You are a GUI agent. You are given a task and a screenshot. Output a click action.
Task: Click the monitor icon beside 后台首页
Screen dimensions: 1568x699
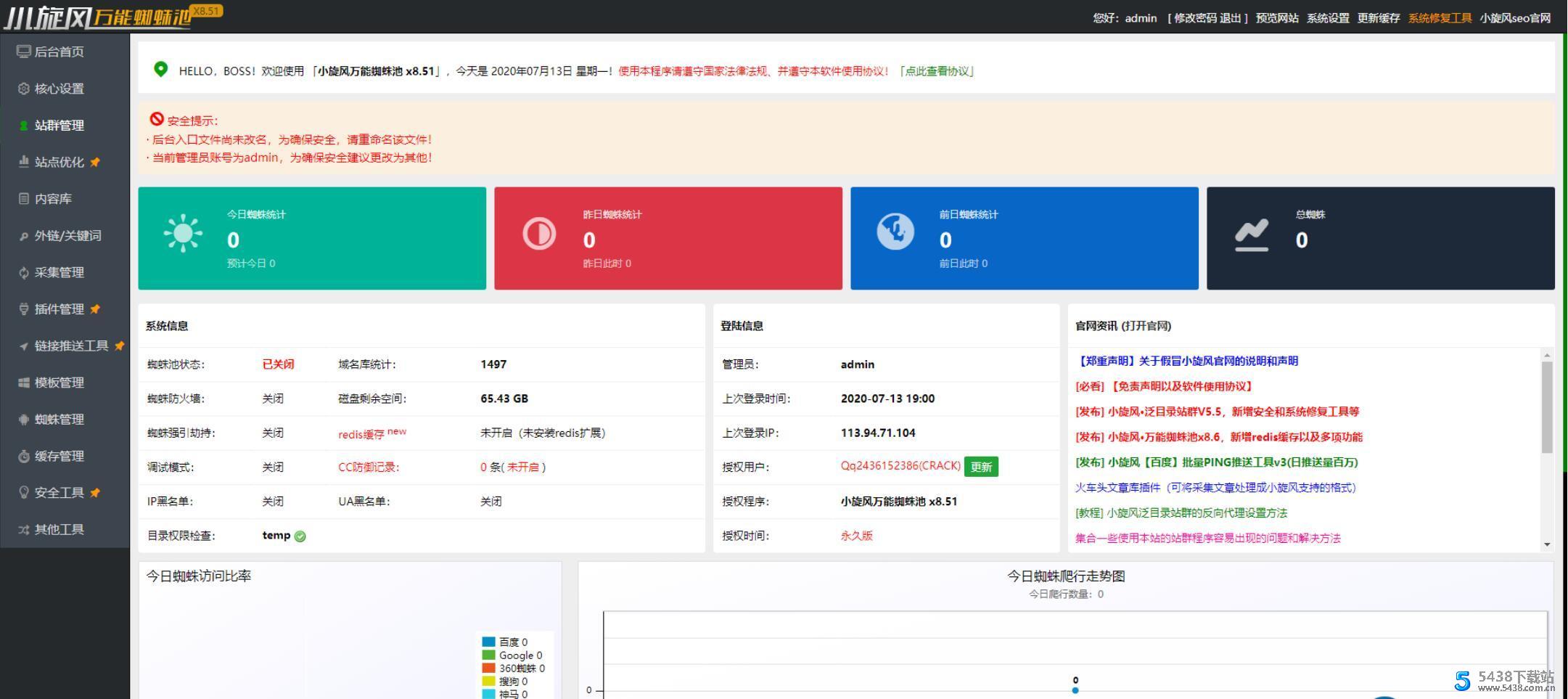tap(24, 52)
